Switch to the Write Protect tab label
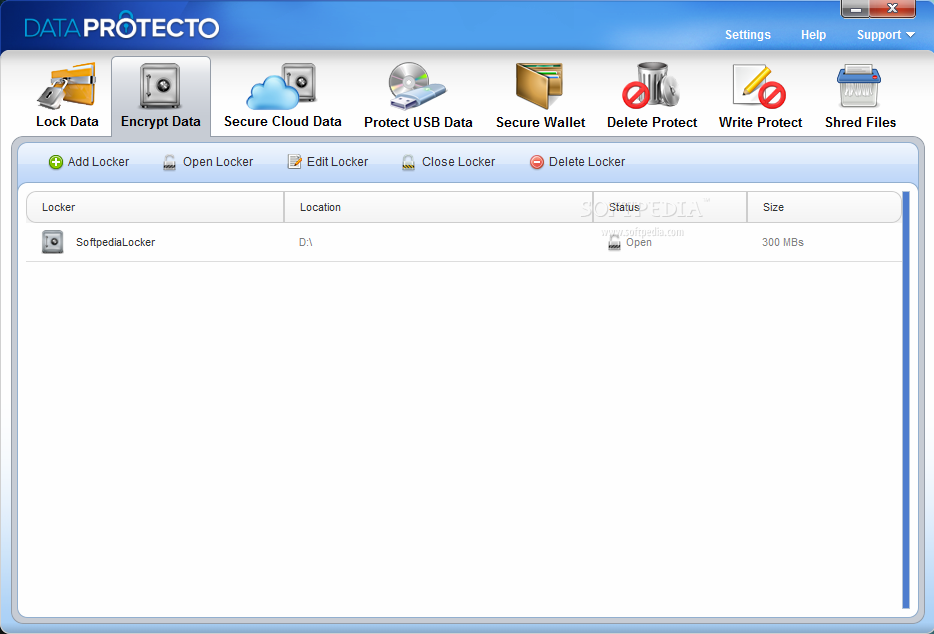Image resolution: width=934 pixels, height=634 pixels. (761, 122)
